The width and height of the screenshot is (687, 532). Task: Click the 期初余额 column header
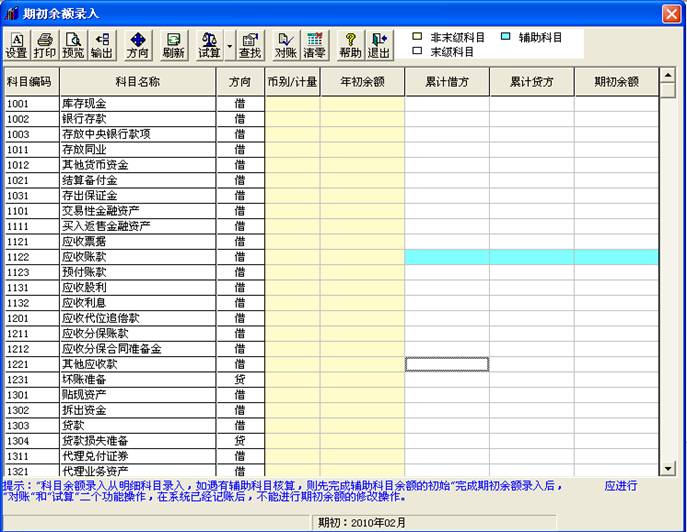[x=616, y=82]
